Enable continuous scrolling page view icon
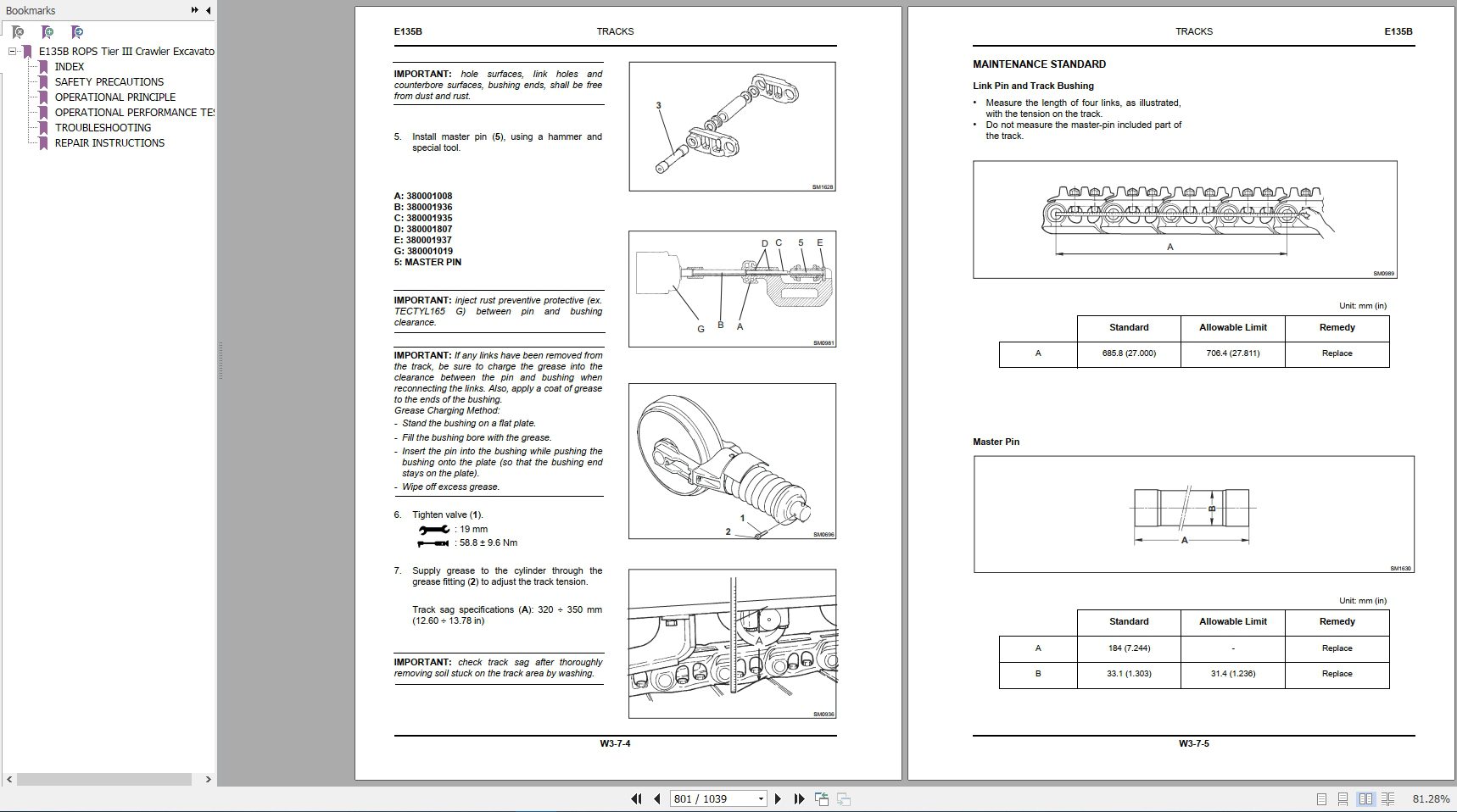1457x812 pixels. pos(1343,798)
